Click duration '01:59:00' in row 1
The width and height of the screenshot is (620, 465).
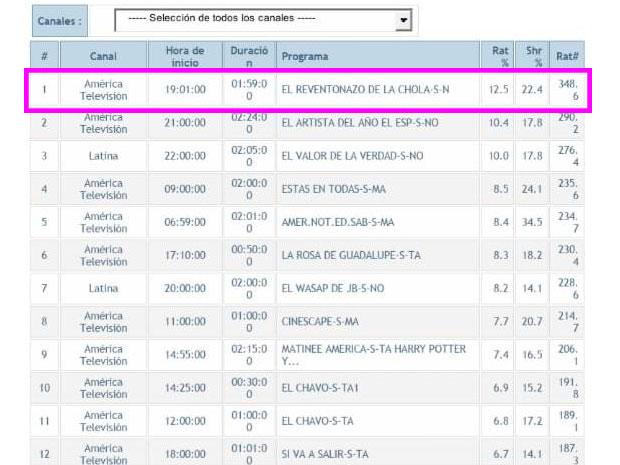point(249,90)
